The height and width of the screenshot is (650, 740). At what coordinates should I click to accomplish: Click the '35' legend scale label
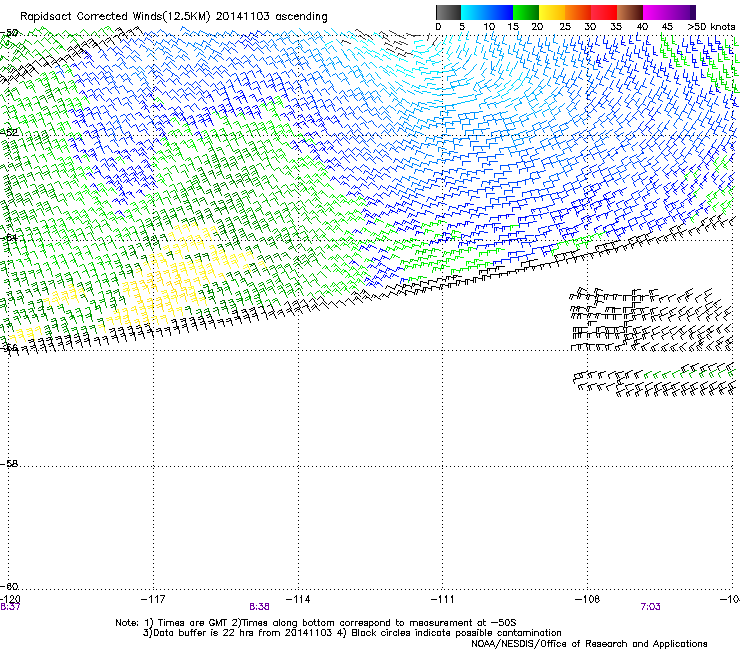click(616, 27)
